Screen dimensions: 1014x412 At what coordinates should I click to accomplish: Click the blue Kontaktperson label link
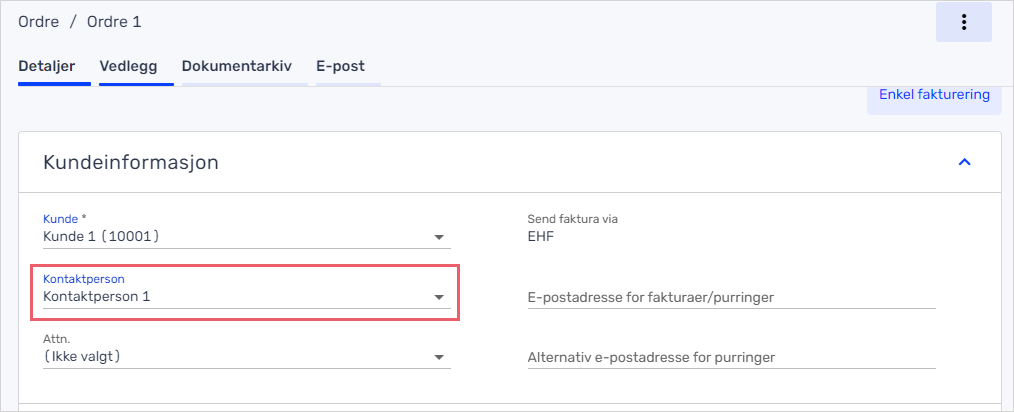[83, 279]
